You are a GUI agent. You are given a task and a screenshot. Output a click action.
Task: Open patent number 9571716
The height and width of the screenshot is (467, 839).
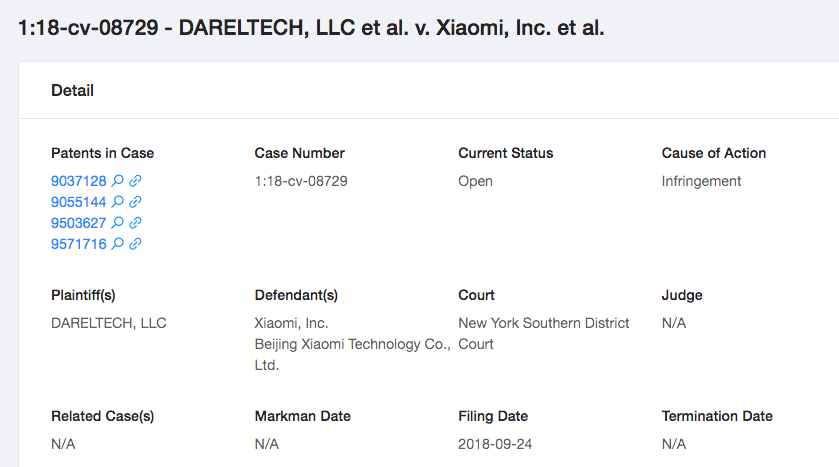click(79, 244)
